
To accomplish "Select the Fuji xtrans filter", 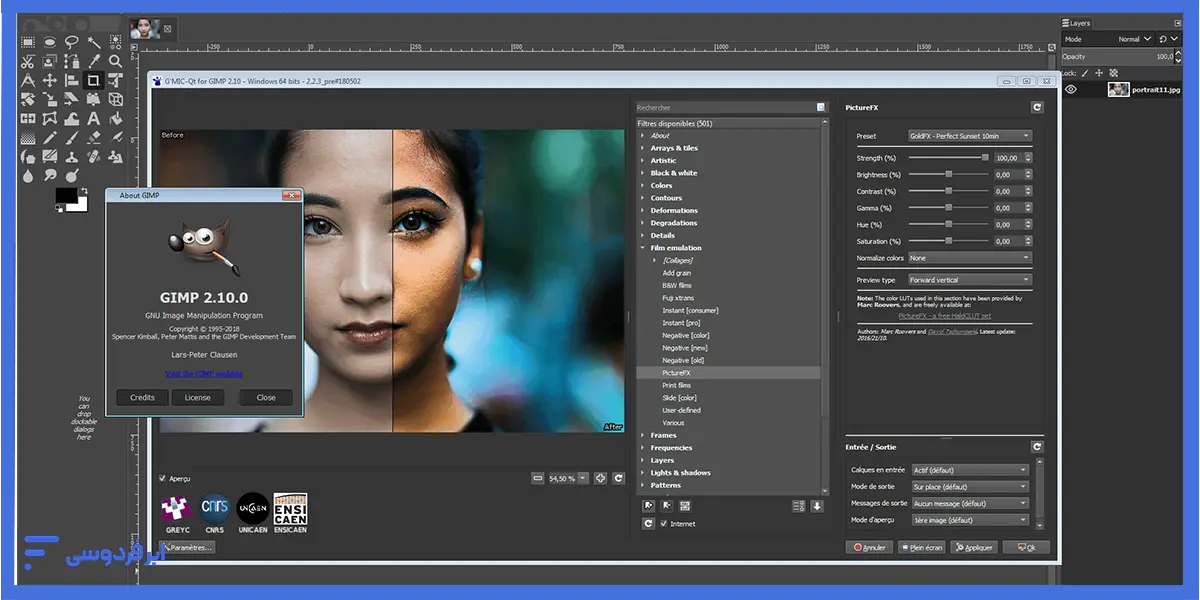I will pyautogui.click(x=678, y=298).
